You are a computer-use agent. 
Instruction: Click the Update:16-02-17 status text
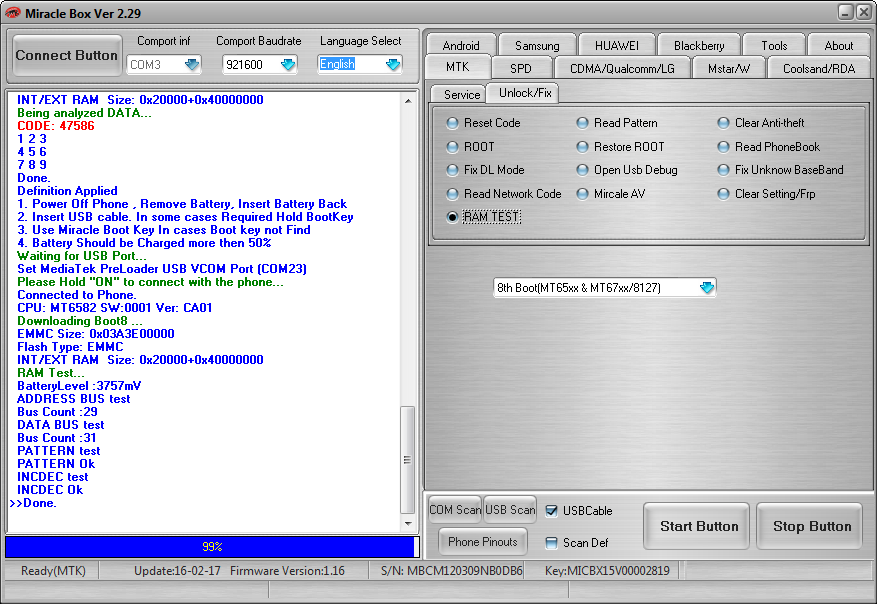click(177, 571)
